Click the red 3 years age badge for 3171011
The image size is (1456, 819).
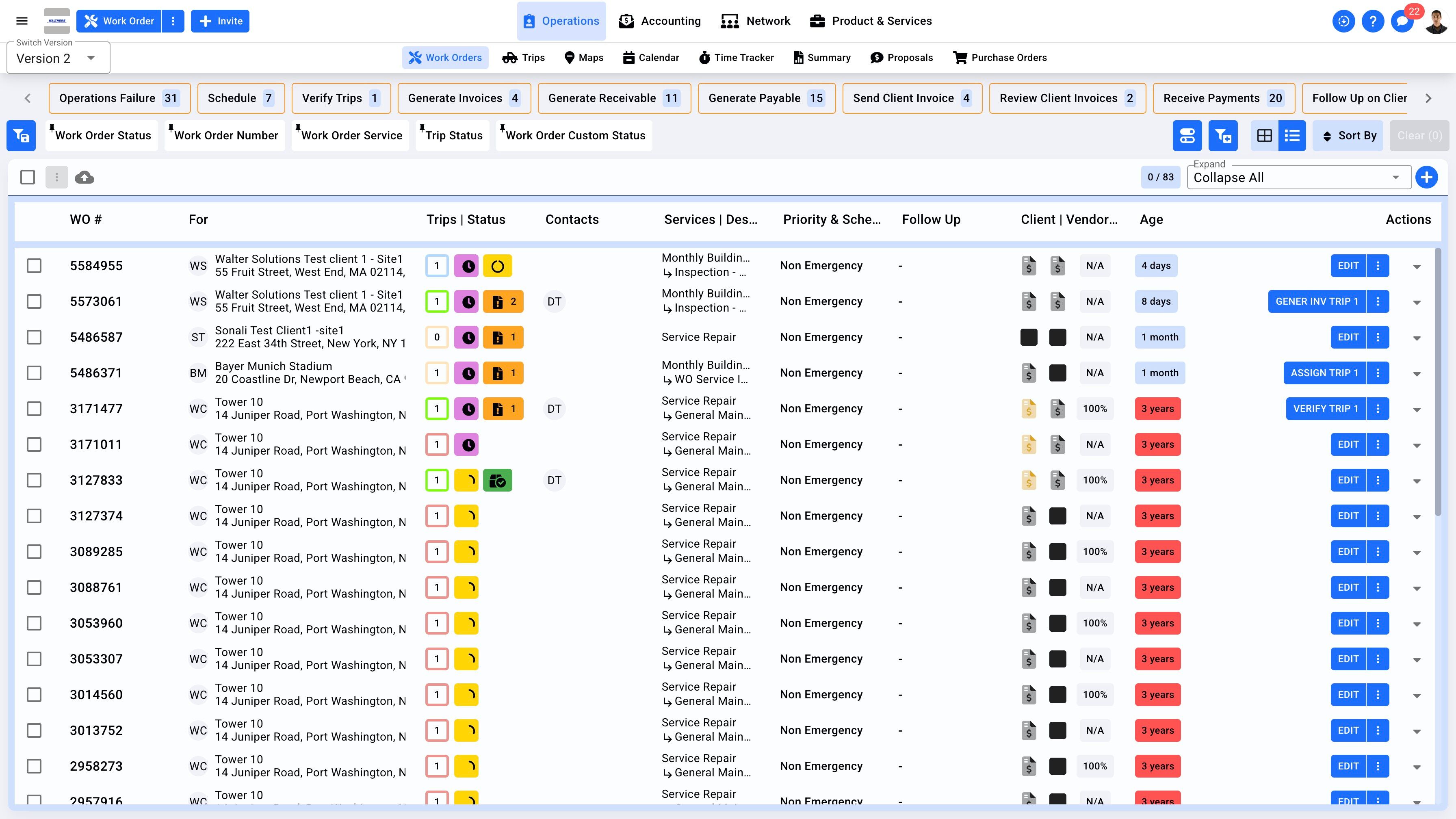[x=1157, y=444]
